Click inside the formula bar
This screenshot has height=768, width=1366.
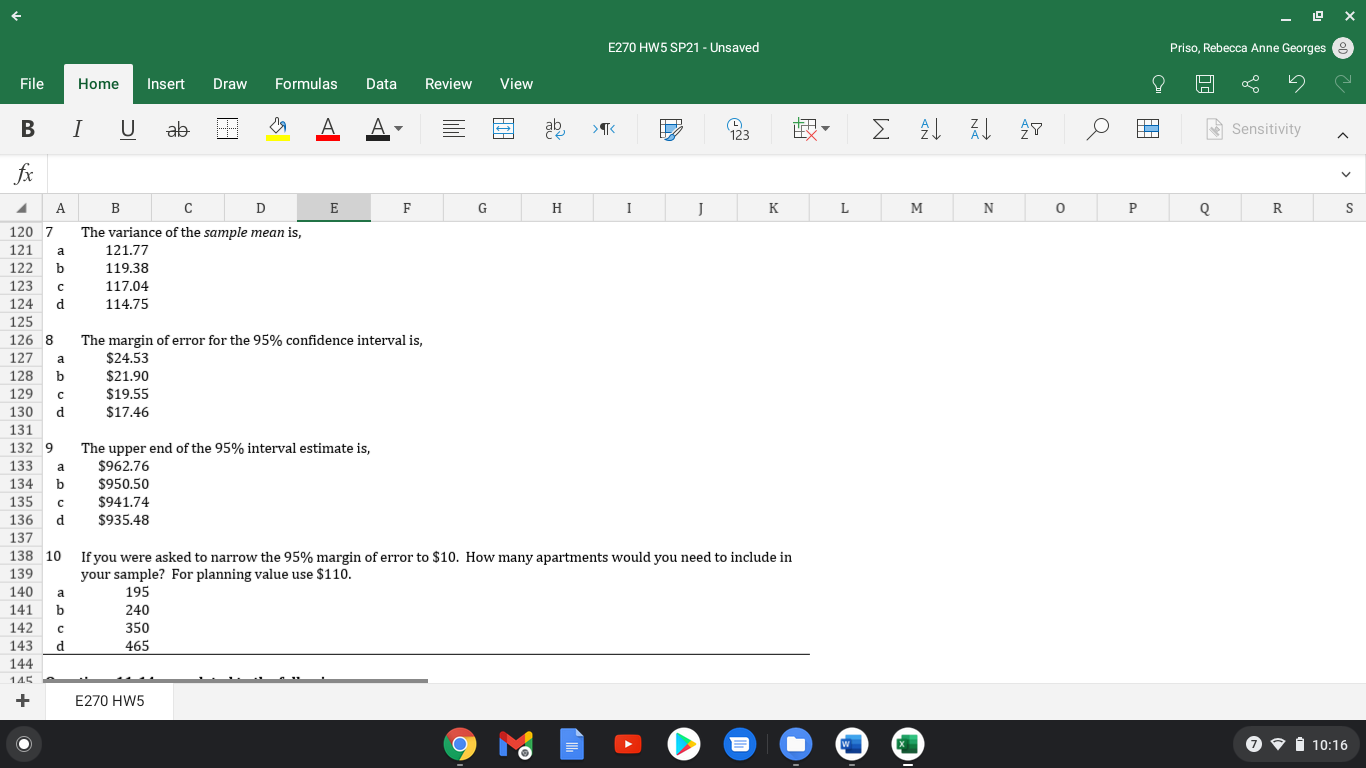click(688, 175)
